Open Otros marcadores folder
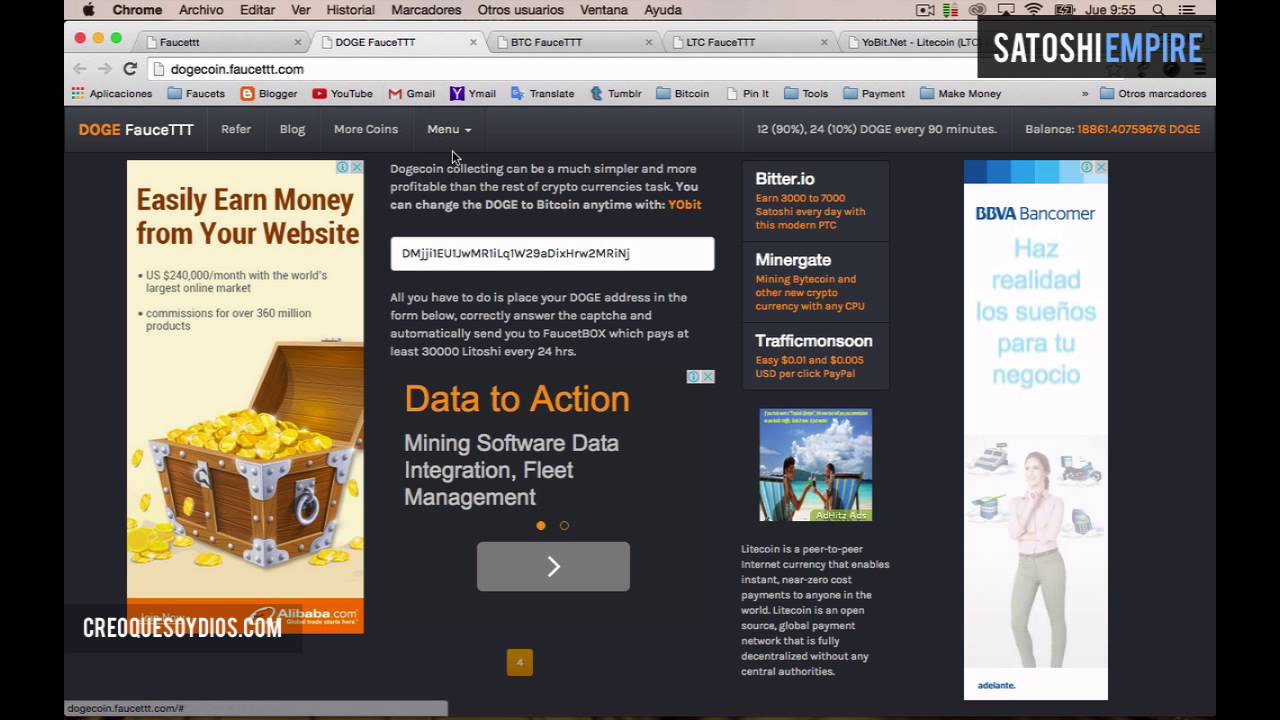 [1153, 93]
